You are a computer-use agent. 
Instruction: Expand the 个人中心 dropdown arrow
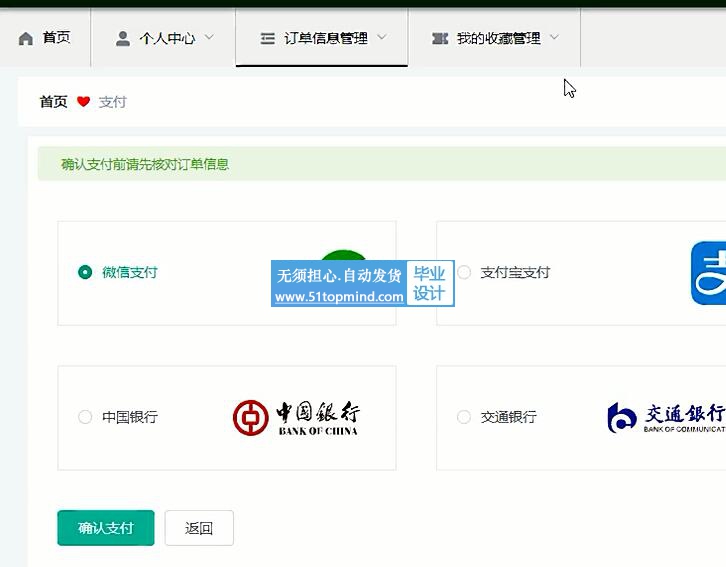[x=209, y=37]
